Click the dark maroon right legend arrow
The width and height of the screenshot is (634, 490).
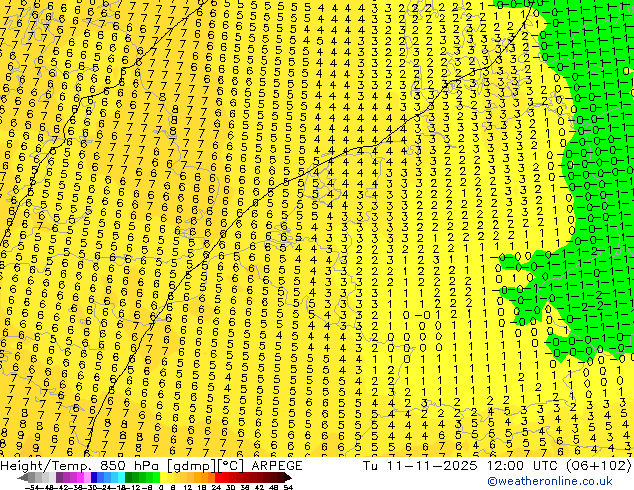pyautogui.click(x=288, y=477)
